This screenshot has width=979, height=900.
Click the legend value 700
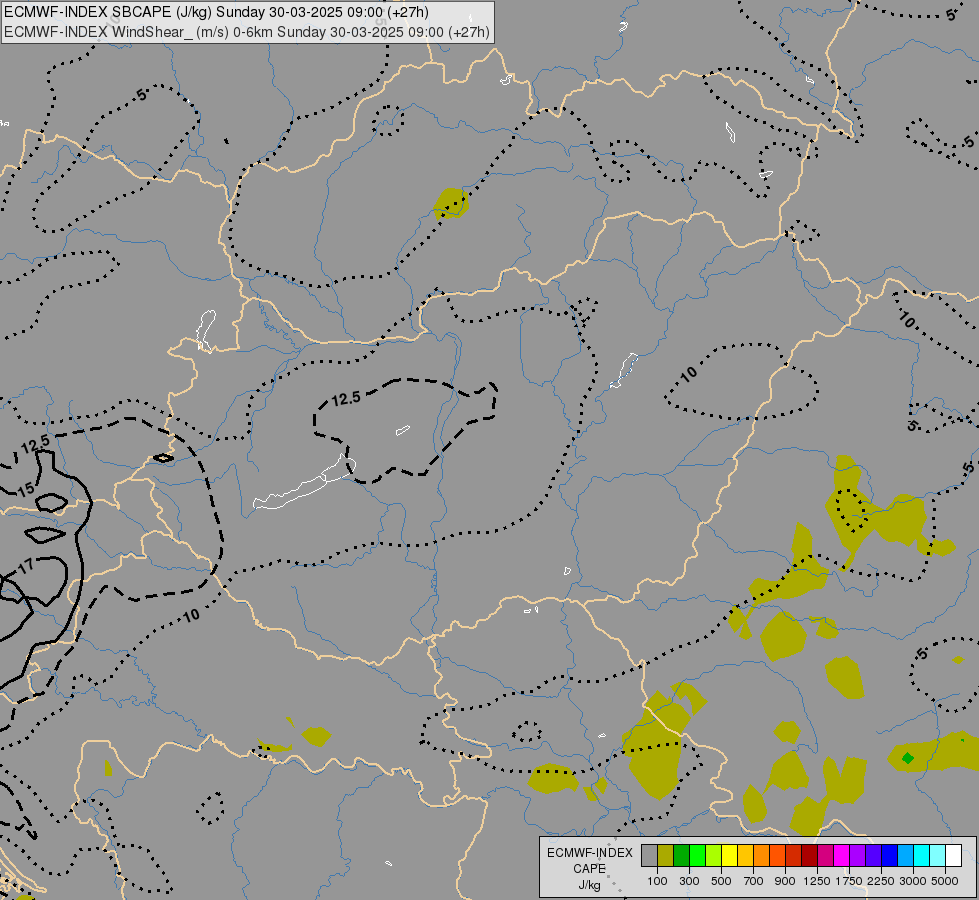[754, 881]
